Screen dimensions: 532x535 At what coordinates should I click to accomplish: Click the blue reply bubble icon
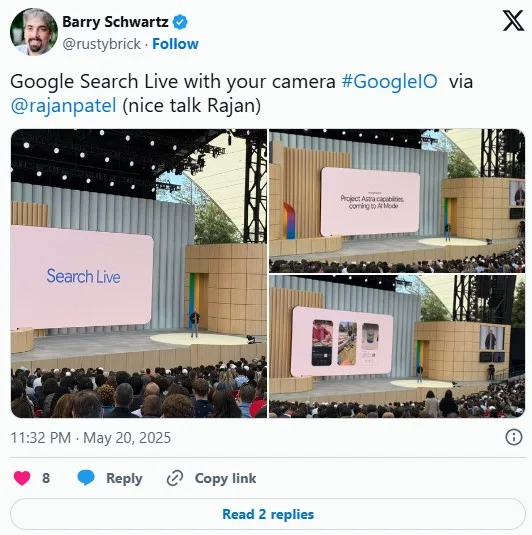pos(86,478)
